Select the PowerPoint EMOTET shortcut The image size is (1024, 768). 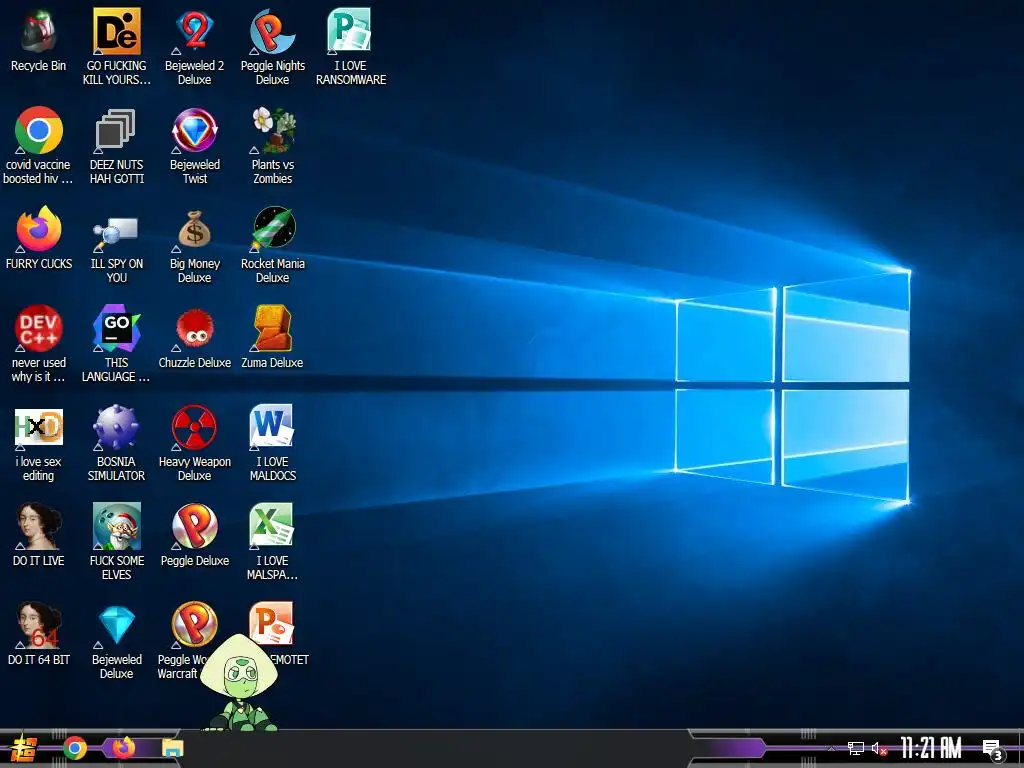coord(272,624)
